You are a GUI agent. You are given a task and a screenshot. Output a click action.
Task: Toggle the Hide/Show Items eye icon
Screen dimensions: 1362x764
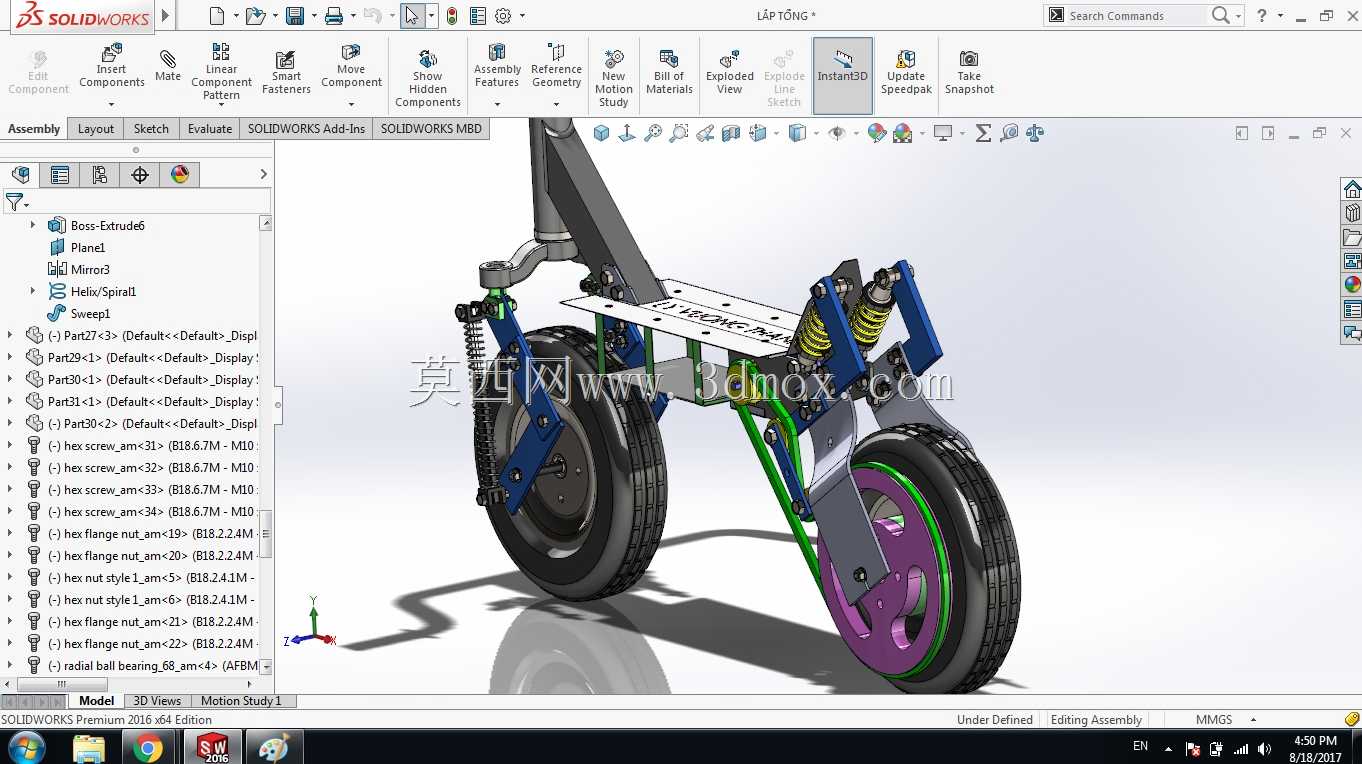point(837,133)
